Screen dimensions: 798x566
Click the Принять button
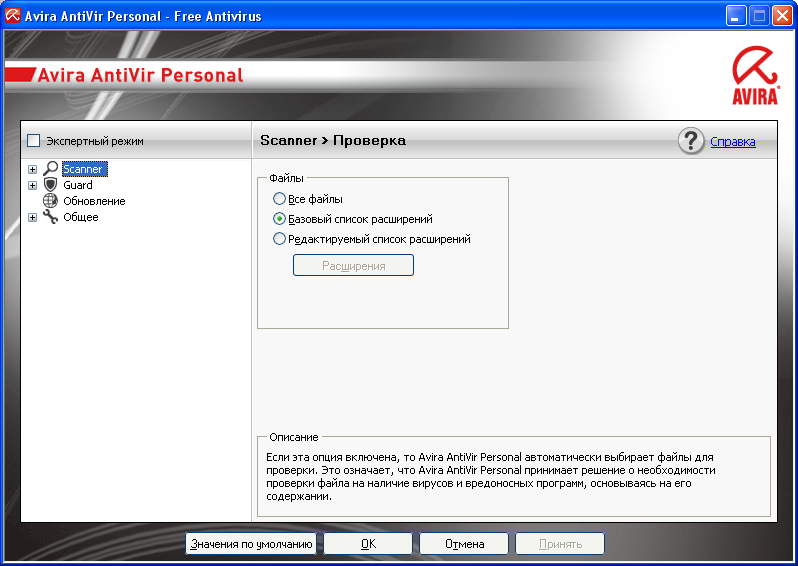(x=560, y=544)
